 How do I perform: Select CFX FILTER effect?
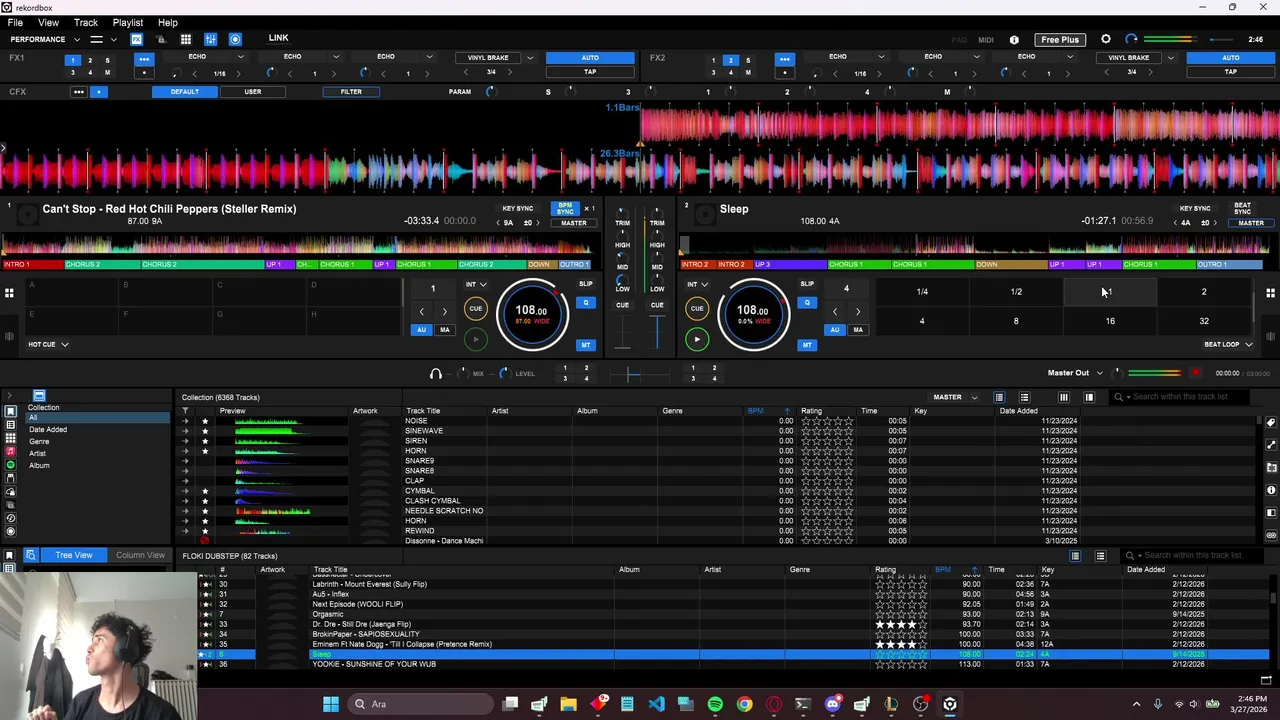(x=350, y=92)
